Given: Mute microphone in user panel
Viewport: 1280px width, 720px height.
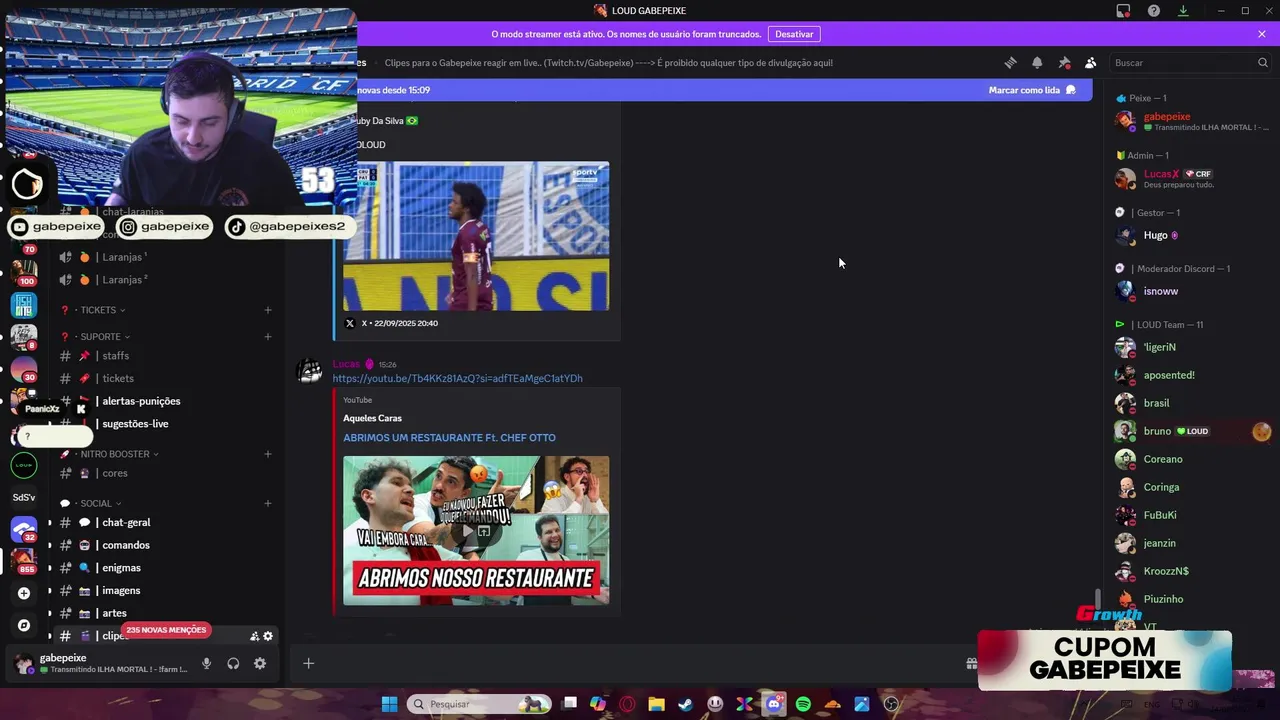Looking at the screenshot, I should [x=207, y=663].
